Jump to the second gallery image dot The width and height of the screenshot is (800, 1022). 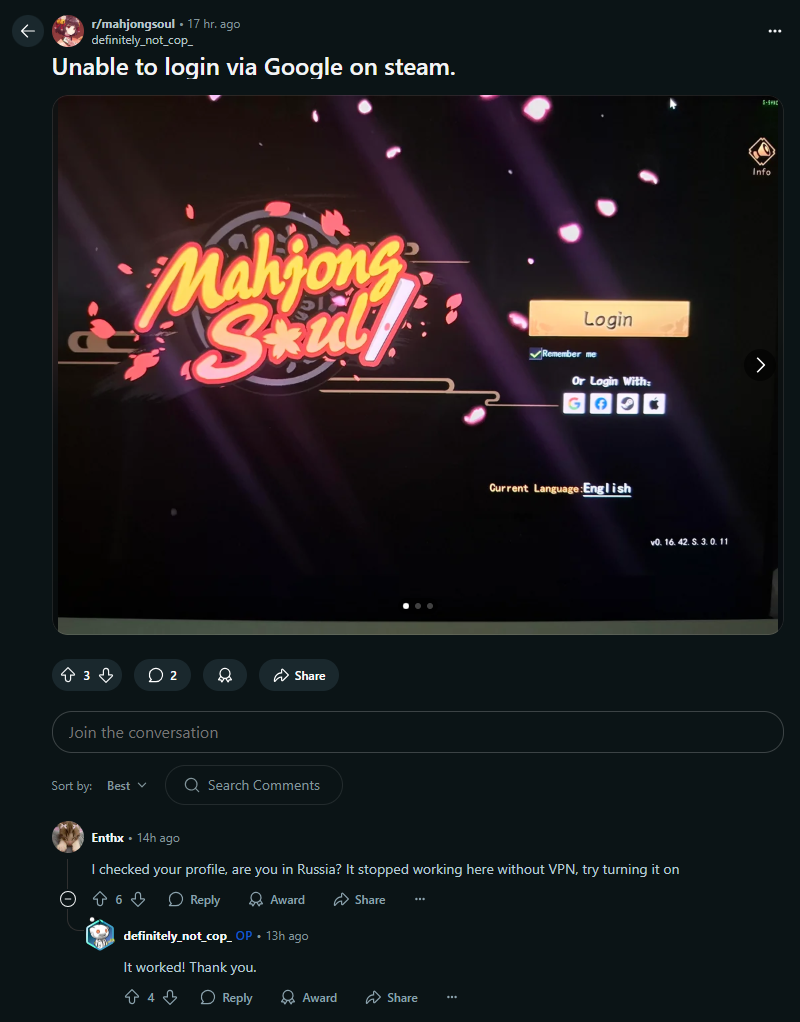pos(418,606)
